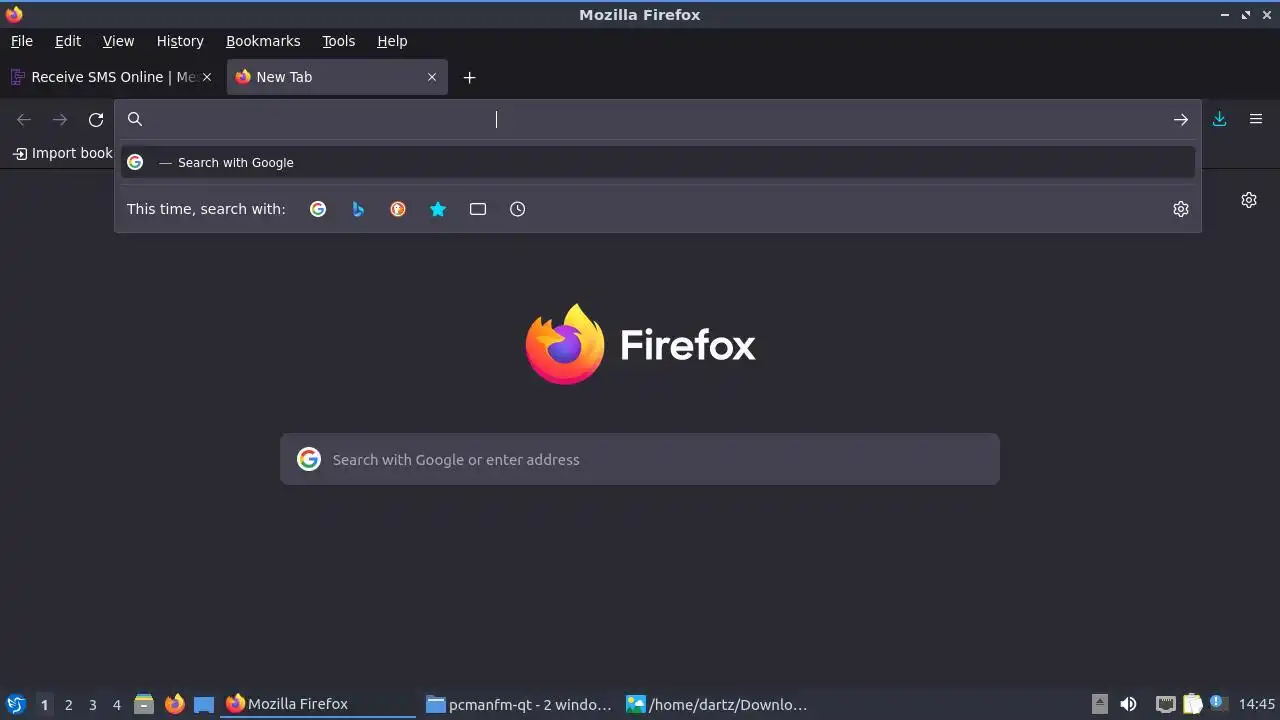Close the Receive SMS Online tab
This screenshot has width=1280, height=720.
[207, 77]
